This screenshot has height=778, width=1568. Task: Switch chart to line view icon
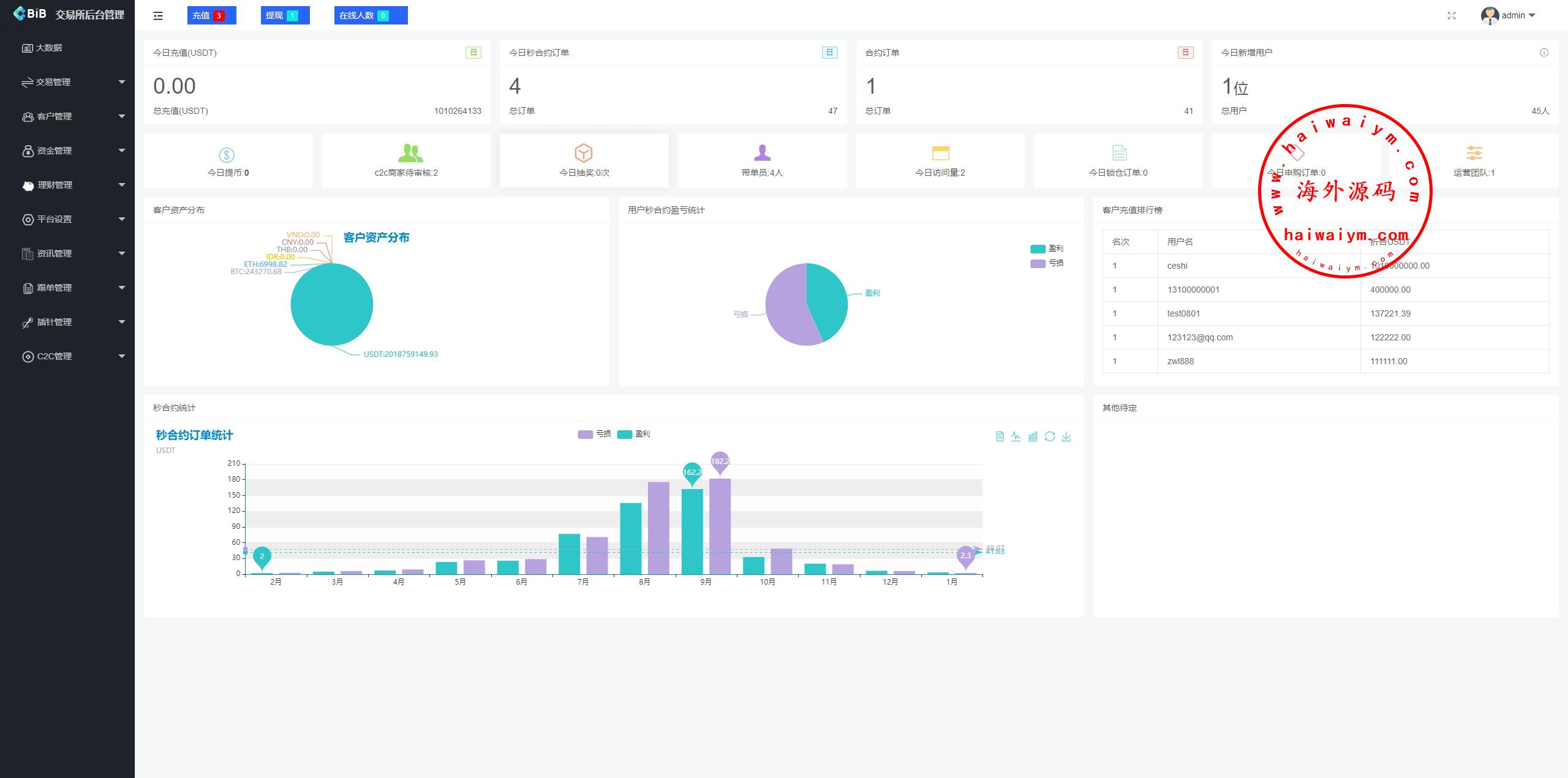(1016, 436)
